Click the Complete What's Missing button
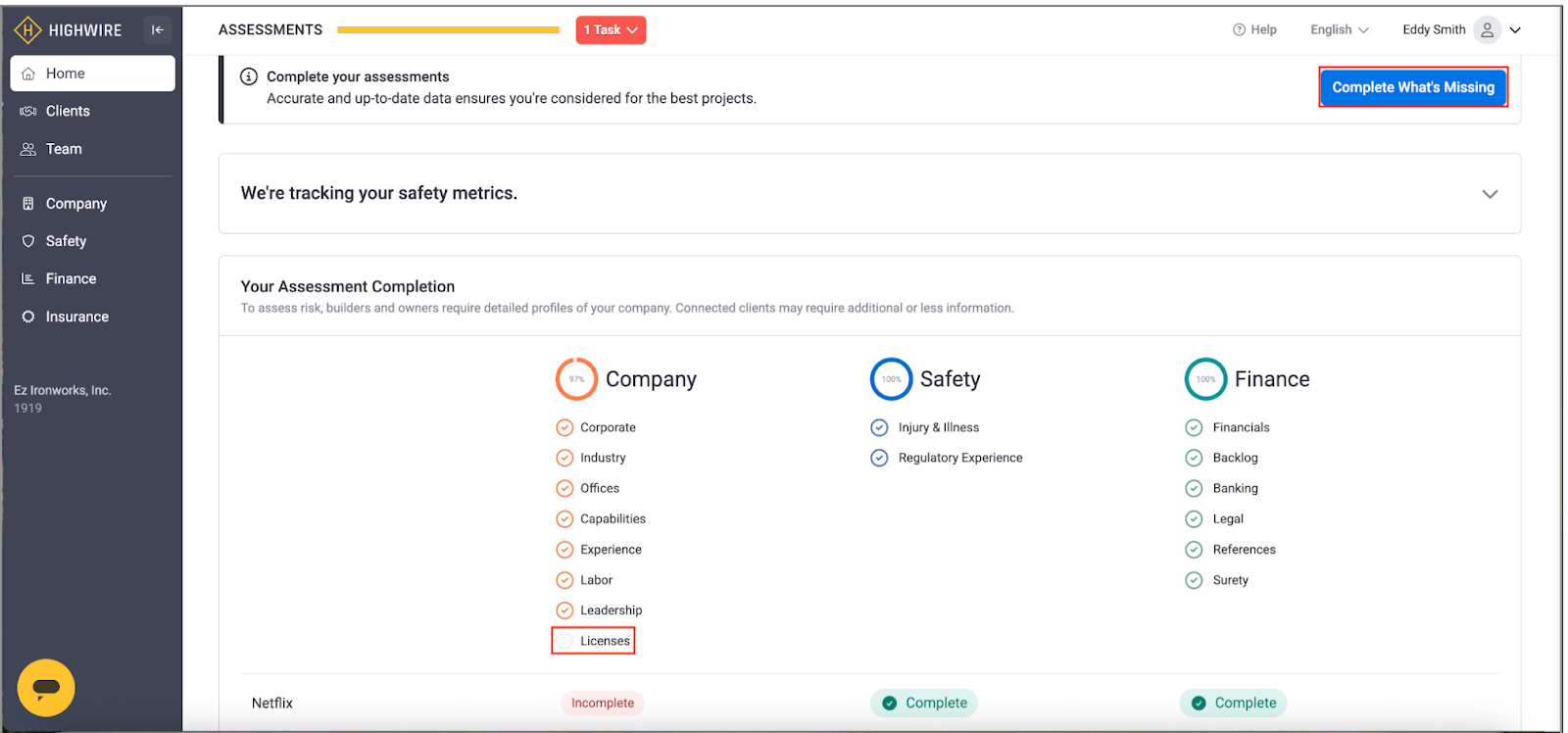This screenshot has width=1568, height=733. [x=1412, y=87]
